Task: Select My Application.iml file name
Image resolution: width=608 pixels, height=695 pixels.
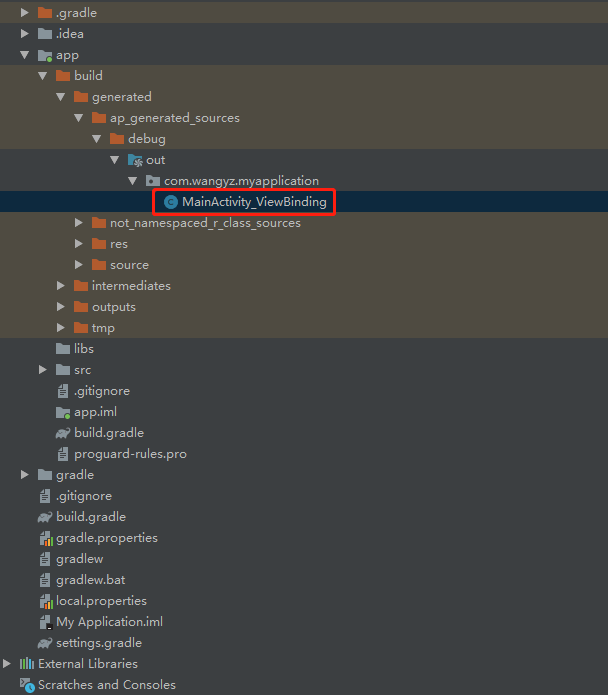Action: [x=109, y=622]
